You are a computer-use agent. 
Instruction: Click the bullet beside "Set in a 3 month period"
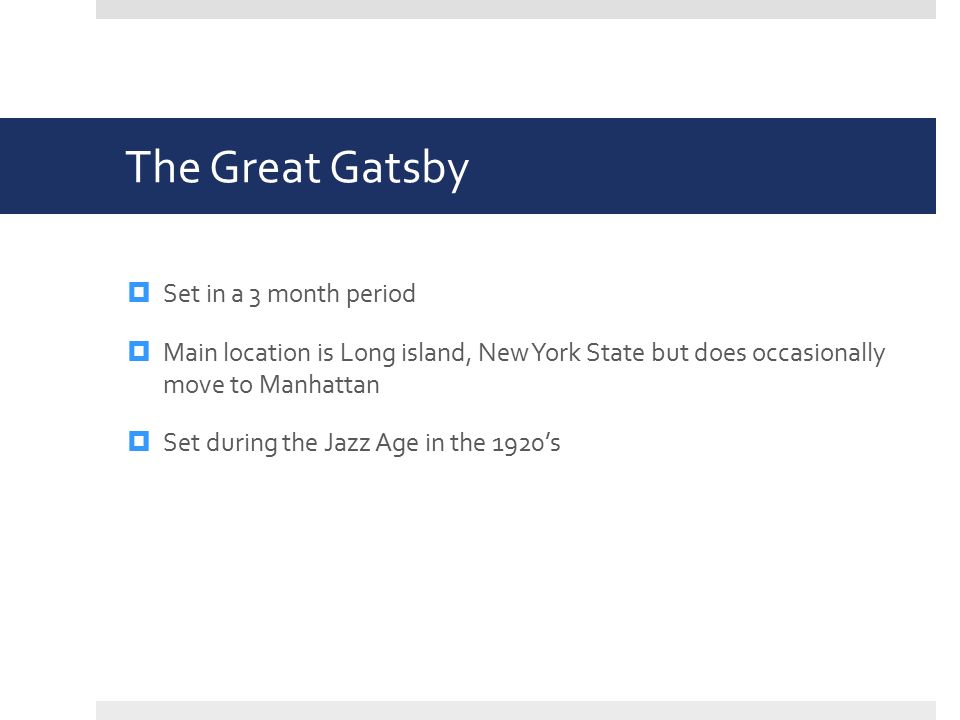139,292
